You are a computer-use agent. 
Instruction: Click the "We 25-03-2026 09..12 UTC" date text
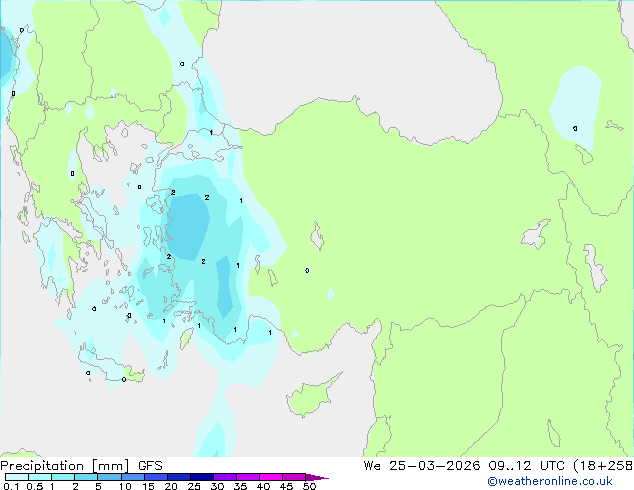[x=464, y=466]
